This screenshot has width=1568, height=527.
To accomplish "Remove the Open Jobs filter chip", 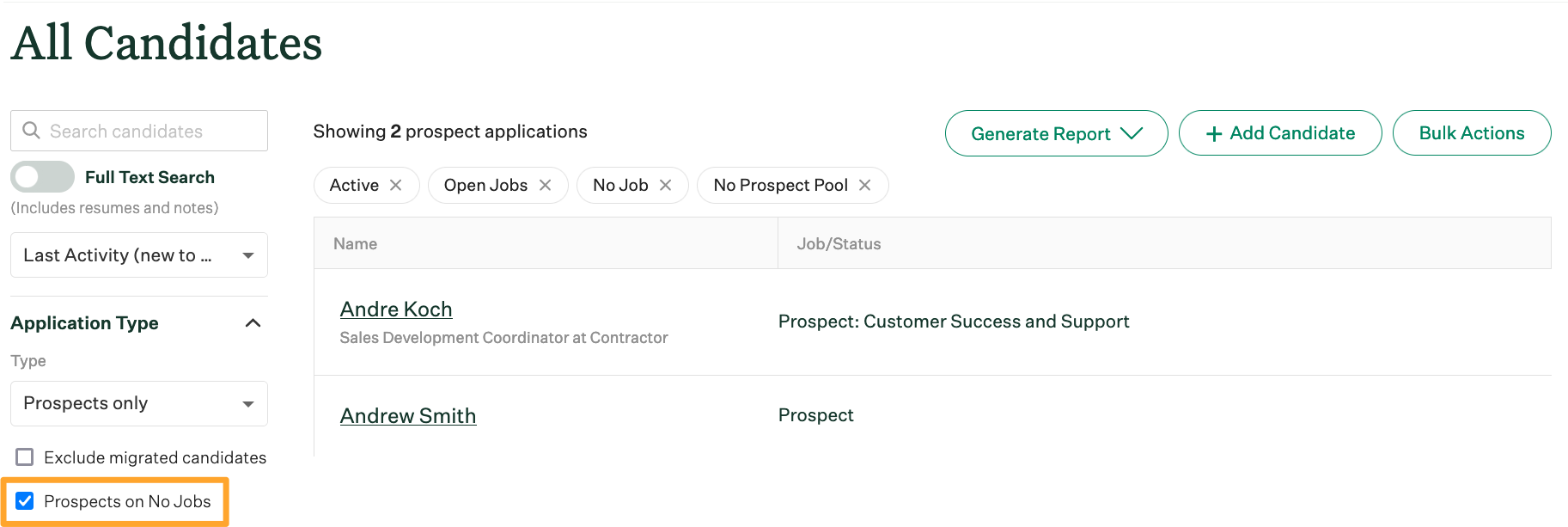I will [545, 184].
